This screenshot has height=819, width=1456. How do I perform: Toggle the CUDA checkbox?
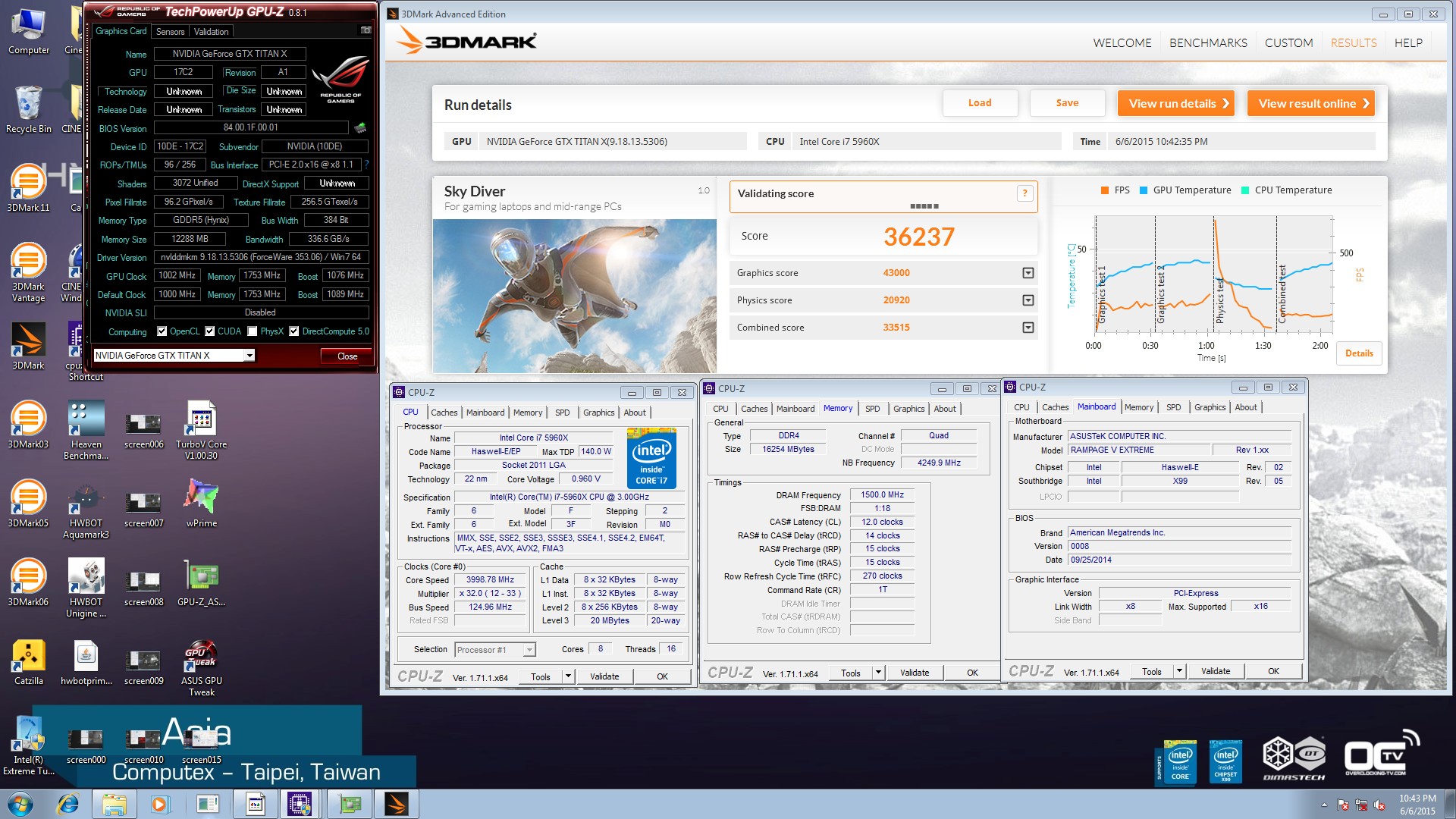tap(210, 331)
